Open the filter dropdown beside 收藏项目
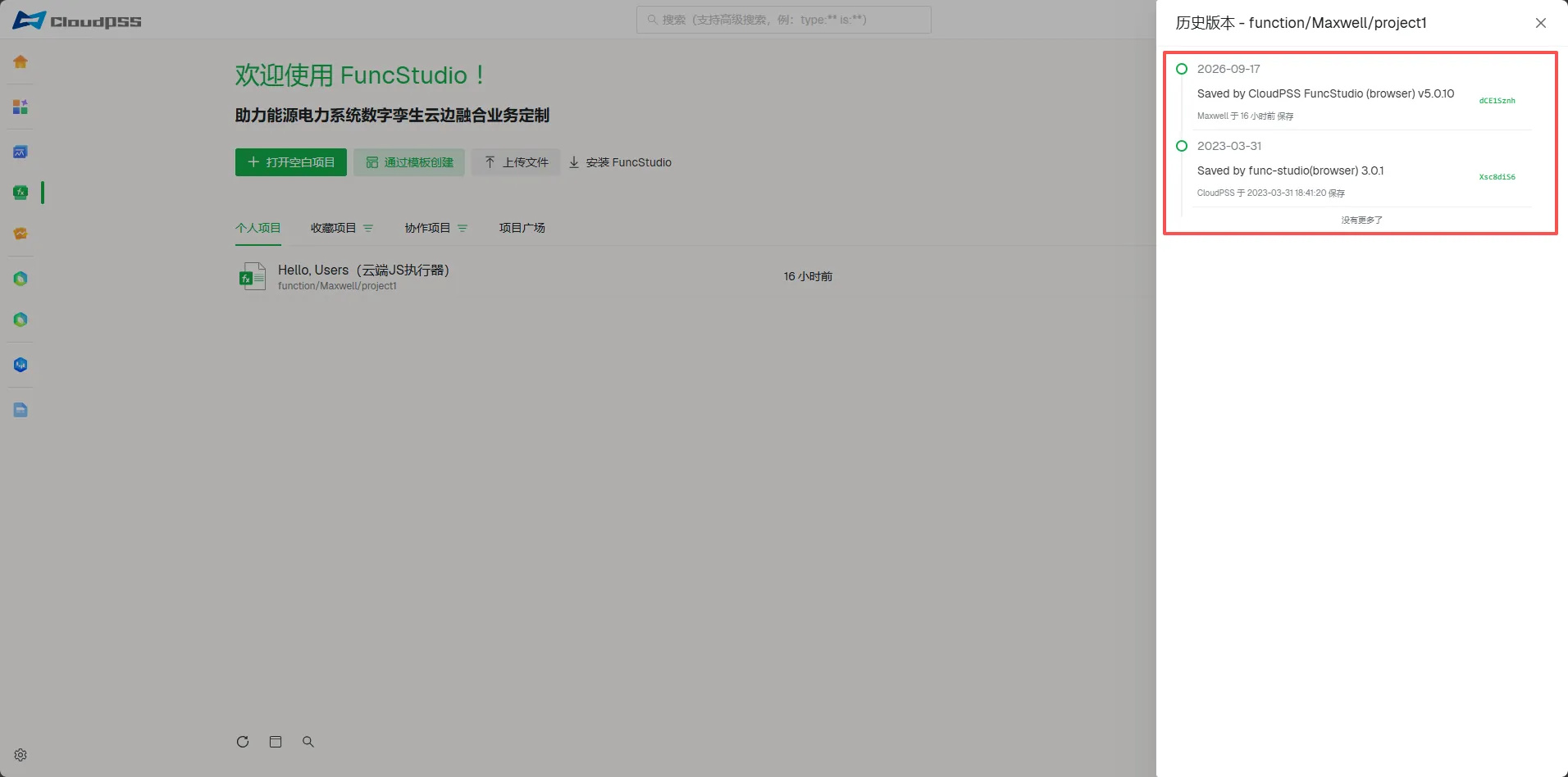Viewport: 1568px width, 777px height. tap(368, 228)
